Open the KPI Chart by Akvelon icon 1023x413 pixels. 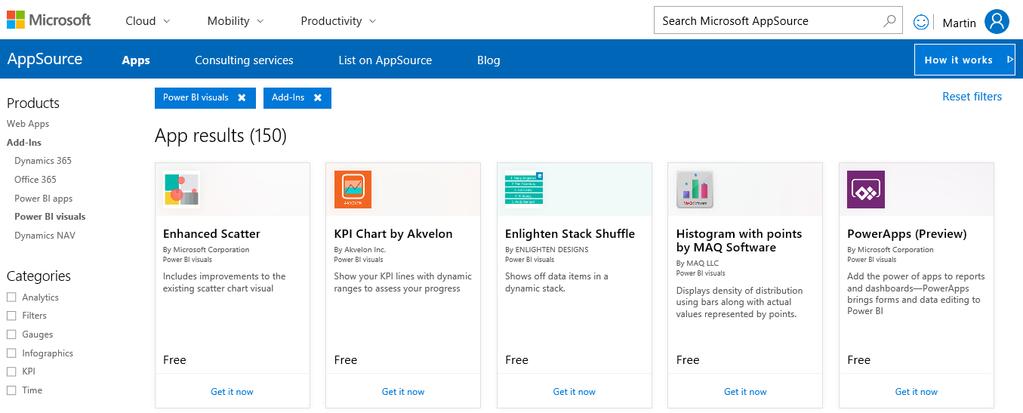point(353,190)
